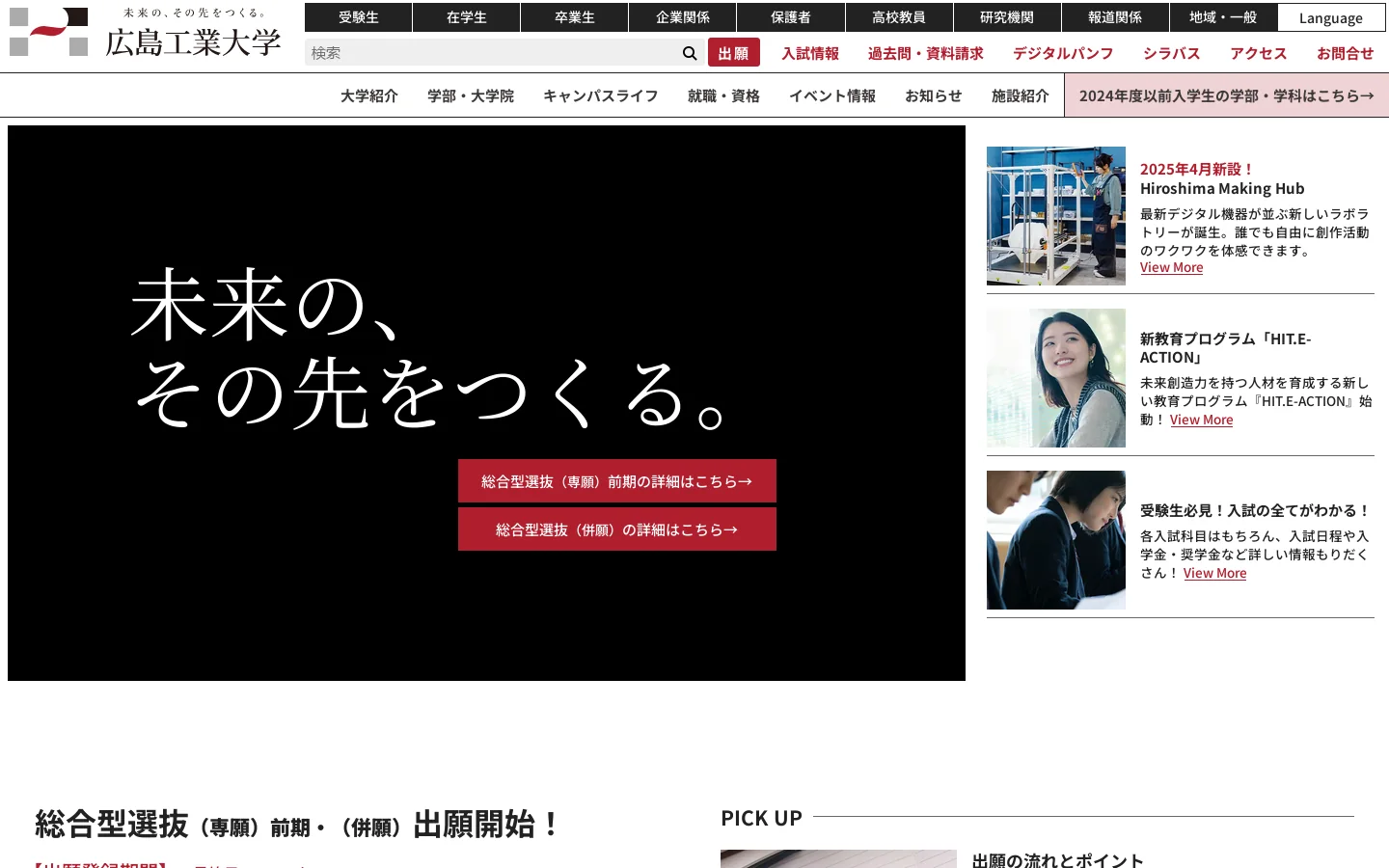Click the PICK UP heading
This screenshot has width=1389, height=868.
(761, 818)
